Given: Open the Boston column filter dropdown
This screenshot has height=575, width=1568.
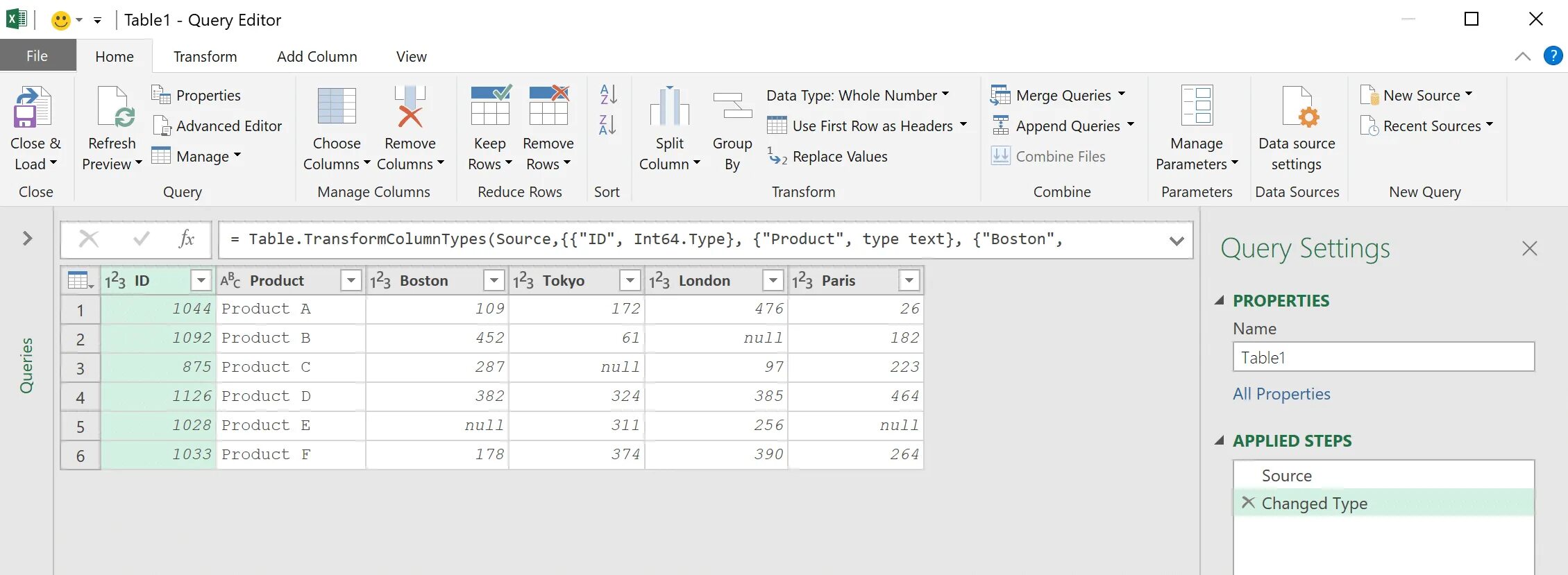Looking at the screenshot, I should click(x=494, y=280).
